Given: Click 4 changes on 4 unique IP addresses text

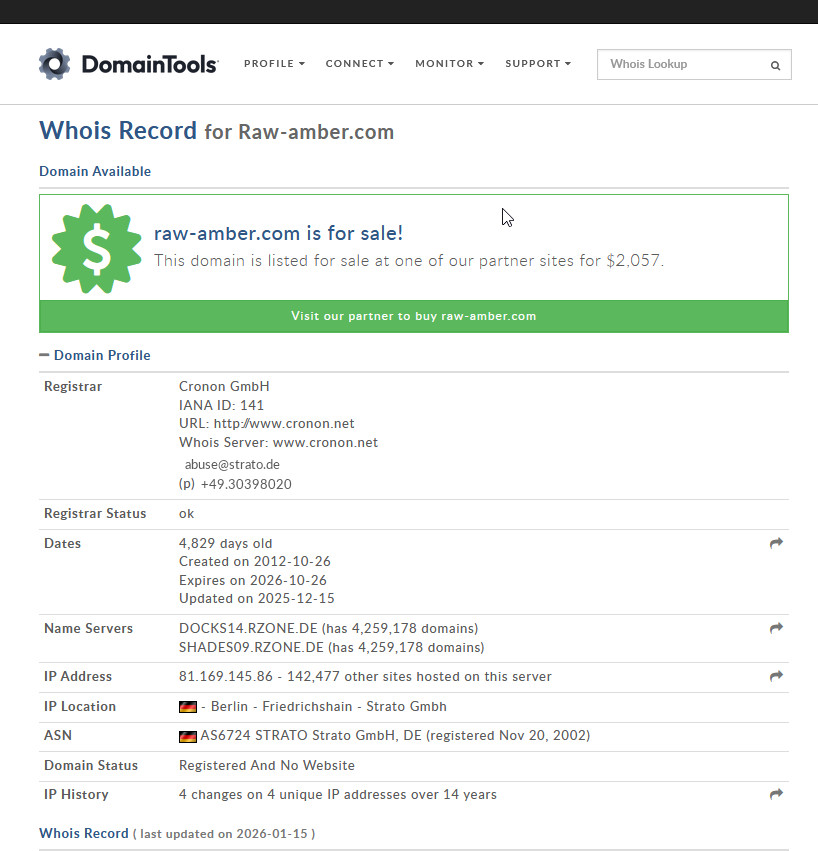Looking at the screenshot, I should 338,795.
